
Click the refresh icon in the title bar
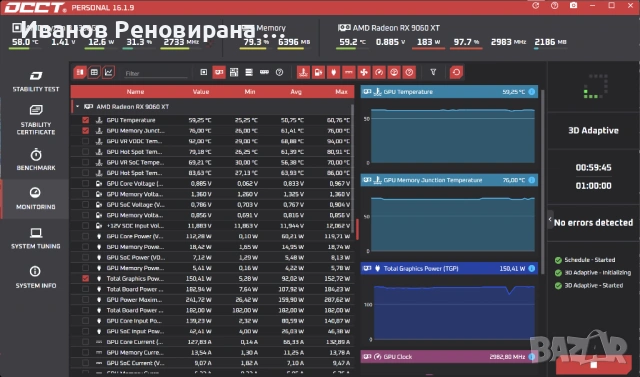point(536,6)
